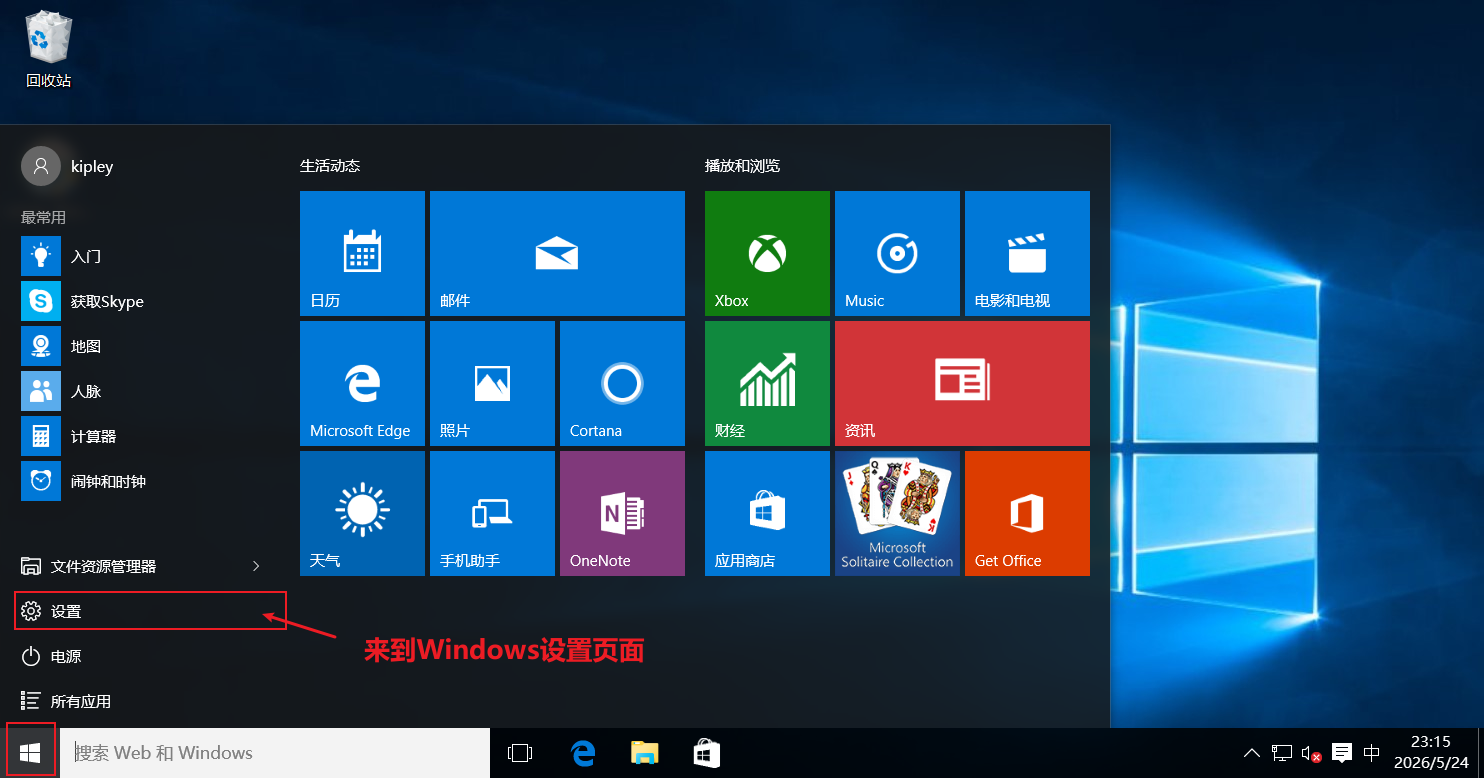Viewport: 1484px width, 778px height.
Task: Launch the Microsoft Edge tile
Action: click(362, 383)
